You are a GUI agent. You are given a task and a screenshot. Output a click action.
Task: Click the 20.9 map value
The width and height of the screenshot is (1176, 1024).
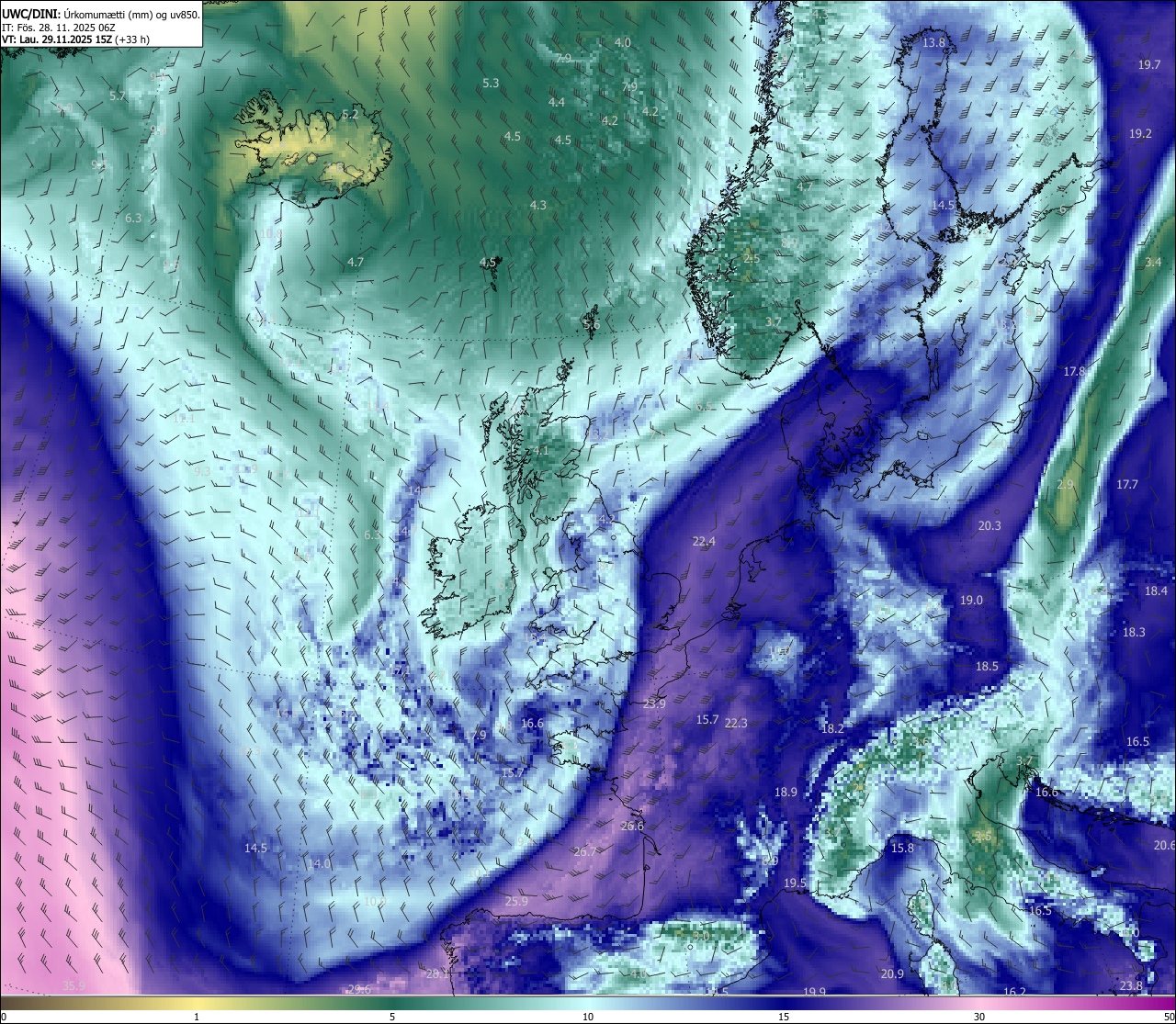(892, 973)
